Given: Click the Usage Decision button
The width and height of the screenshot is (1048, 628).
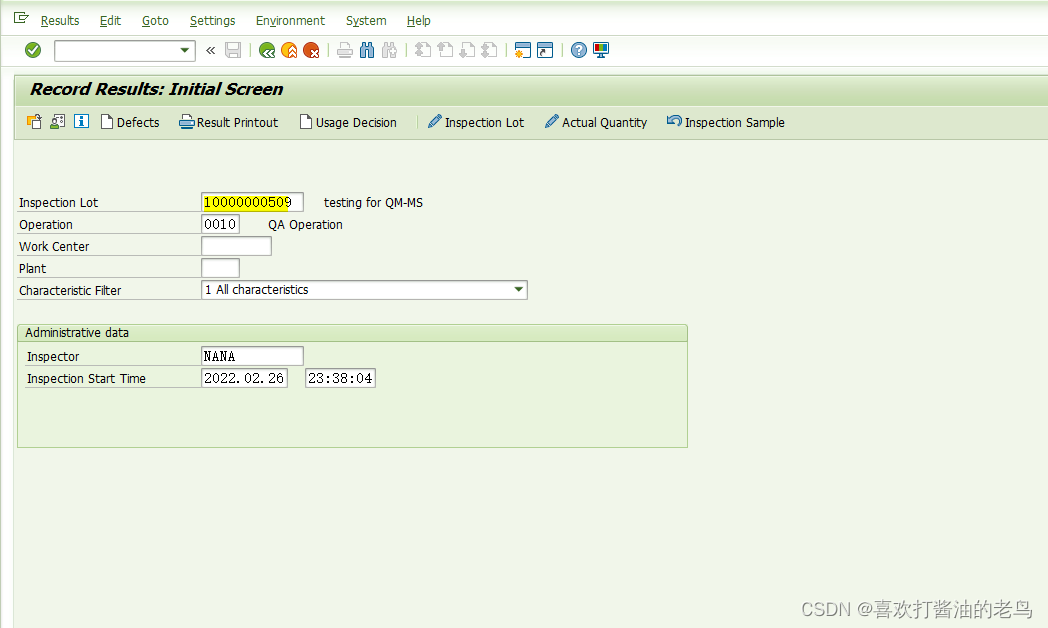Looking at the screenshot, I should [348, 122].
